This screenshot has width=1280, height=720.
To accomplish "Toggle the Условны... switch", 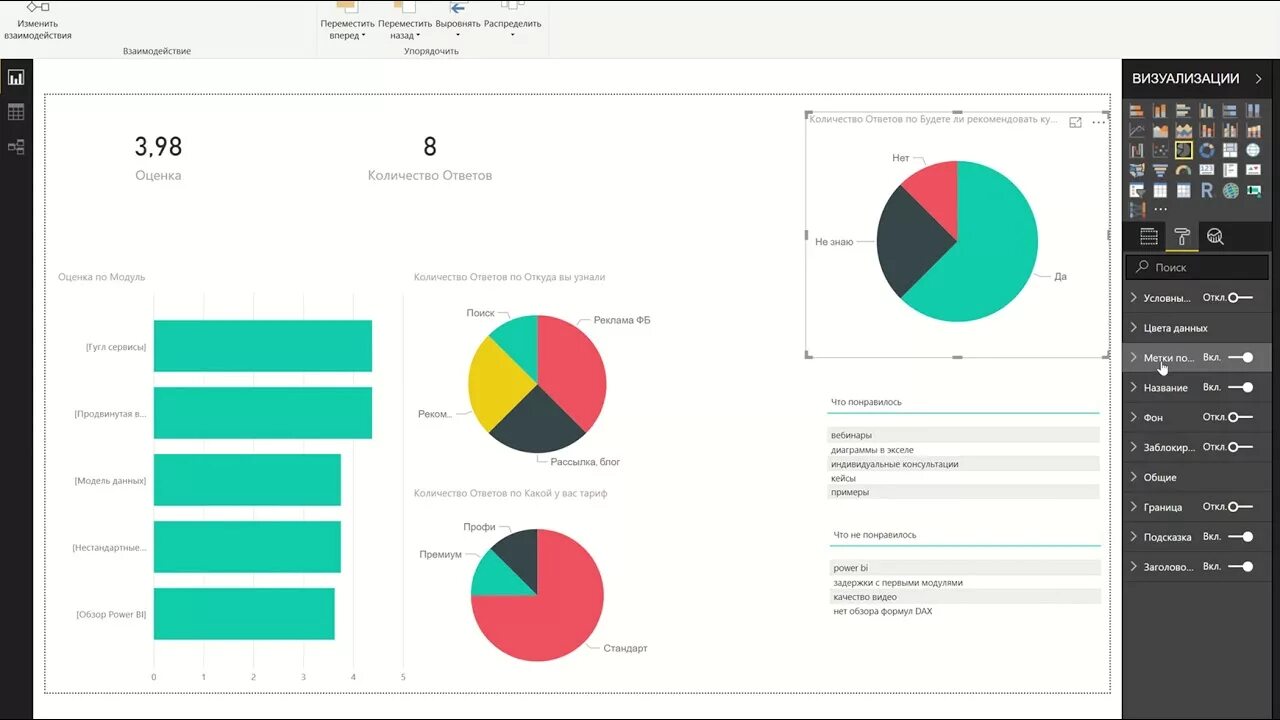I will (1240, 297).
